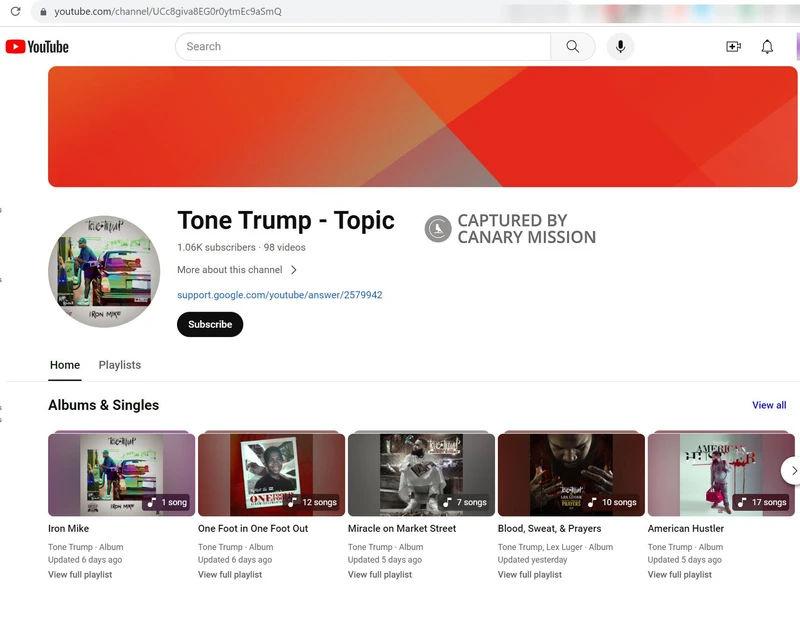The height and width of the screenshot is (633, 800).
Task: Click Tone Trump, Lex Luger artist text
Action: tap(540, 547)
